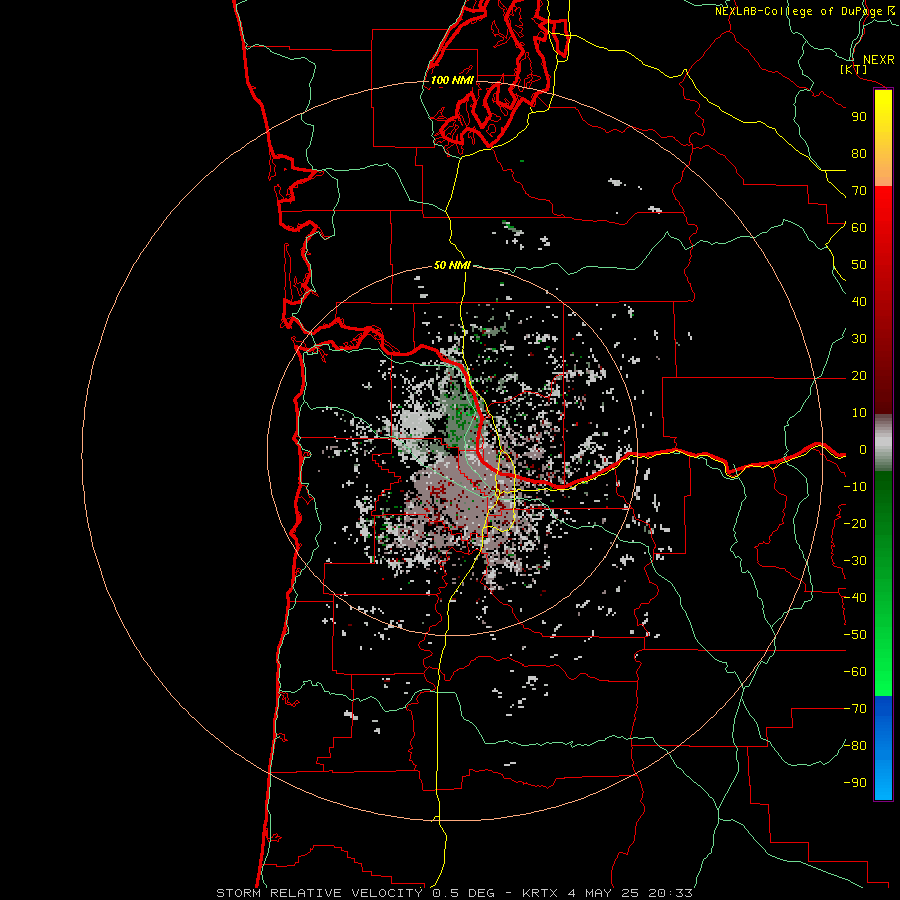Click the 70 value on velocity scale
900x900 pixels.
(859, 191)
